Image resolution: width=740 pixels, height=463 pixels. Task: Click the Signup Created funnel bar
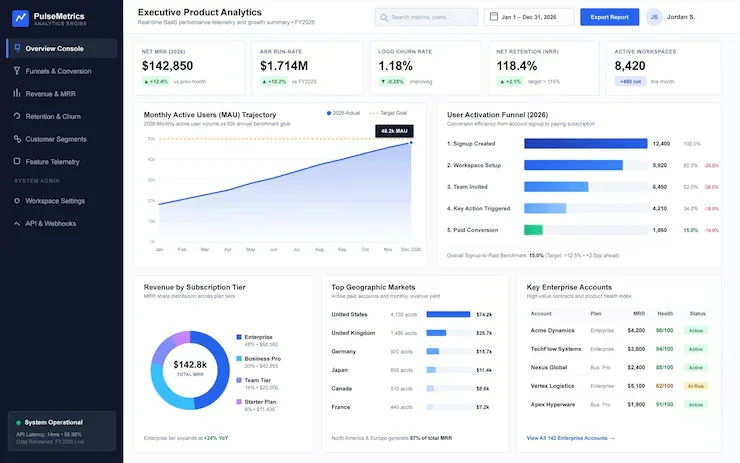point(586,143)
